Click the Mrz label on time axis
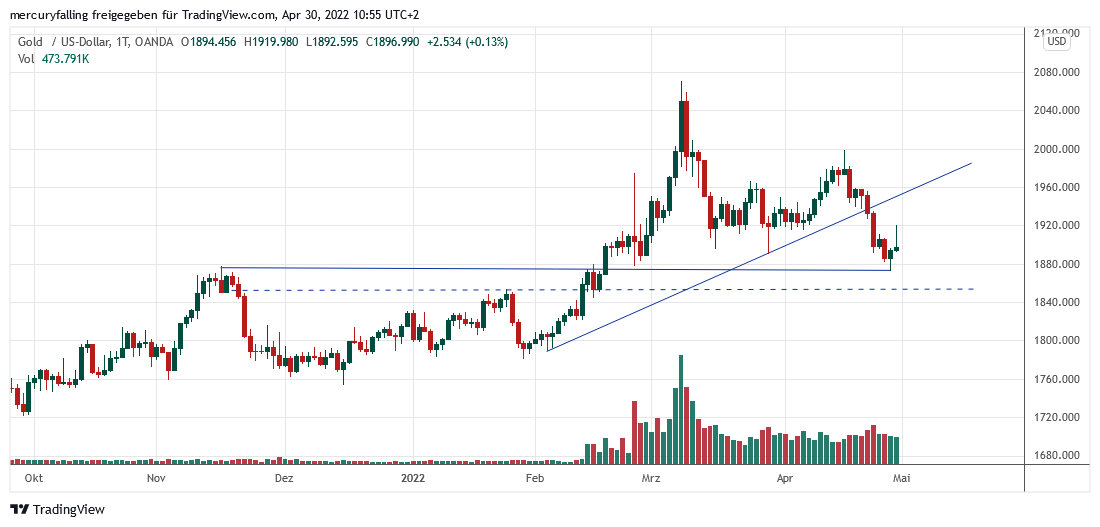This screenshot has height=527, width=1100. point(651,479)
